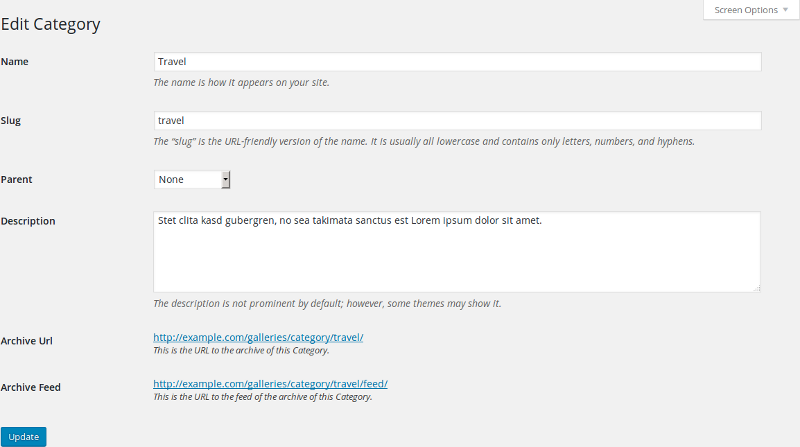Click the Parent field label
Viewport: 800px width, 447px height.
click(16, 180)
